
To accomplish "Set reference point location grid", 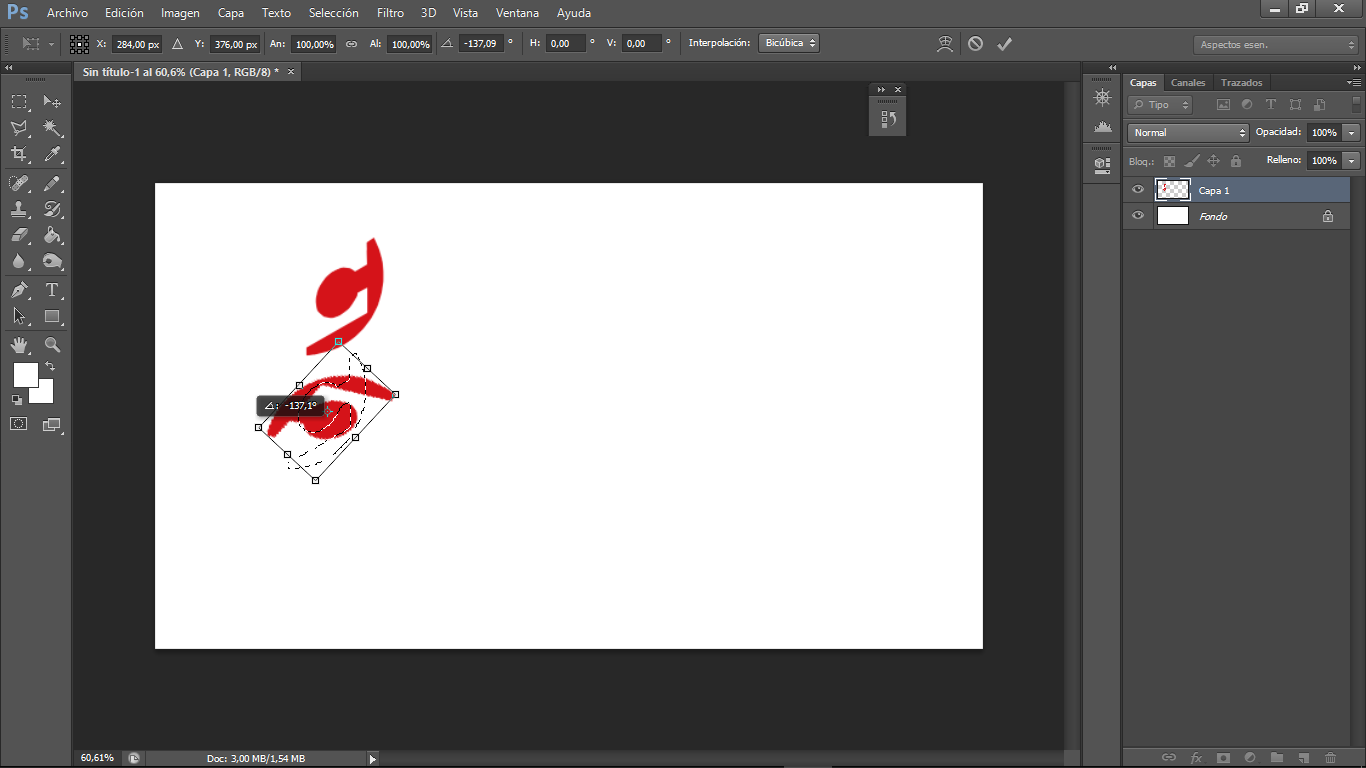I will (79, 44).
